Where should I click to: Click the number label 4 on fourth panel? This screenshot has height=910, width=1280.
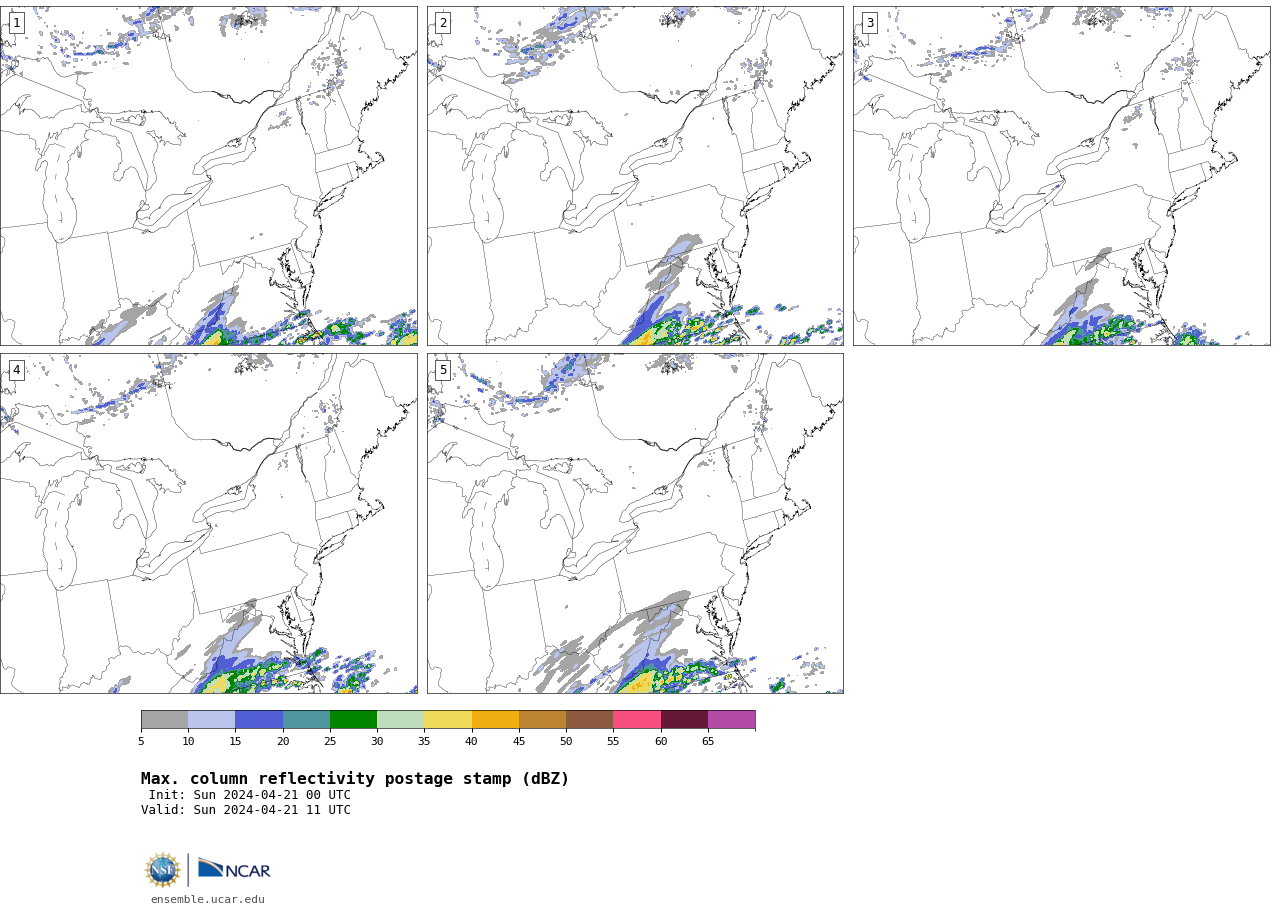pos(16,370)
